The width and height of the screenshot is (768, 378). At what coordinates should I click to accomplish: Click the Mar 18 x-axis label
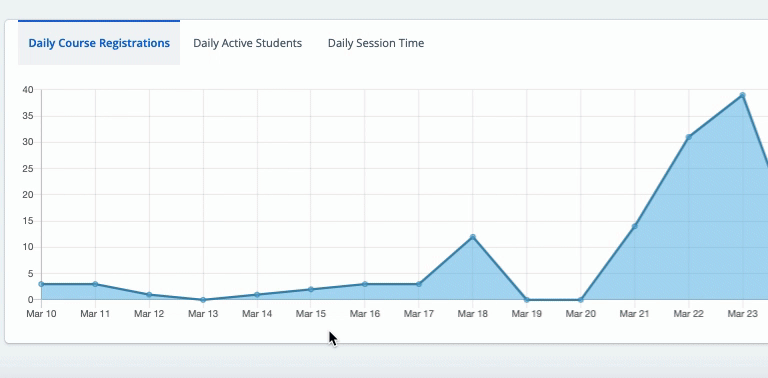pos(473,314)
